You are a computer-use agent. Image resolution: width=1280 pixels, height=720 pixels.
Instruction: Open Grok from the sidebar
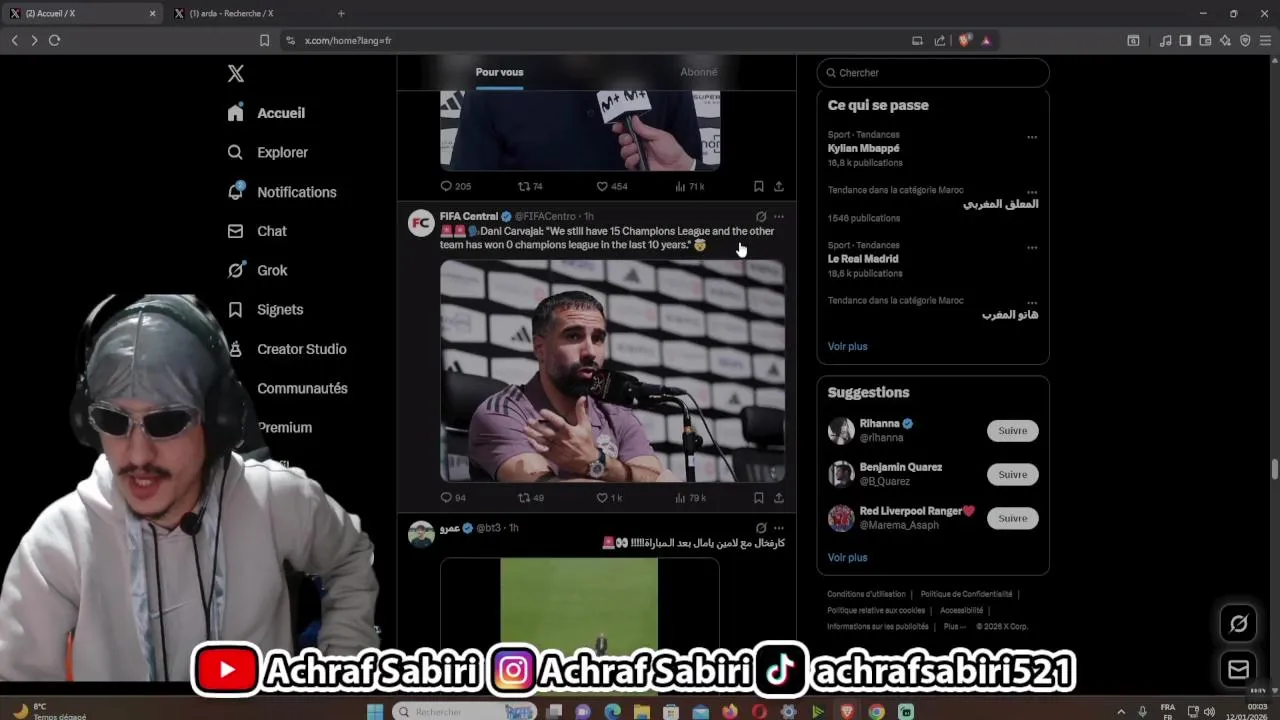[257, 270]
